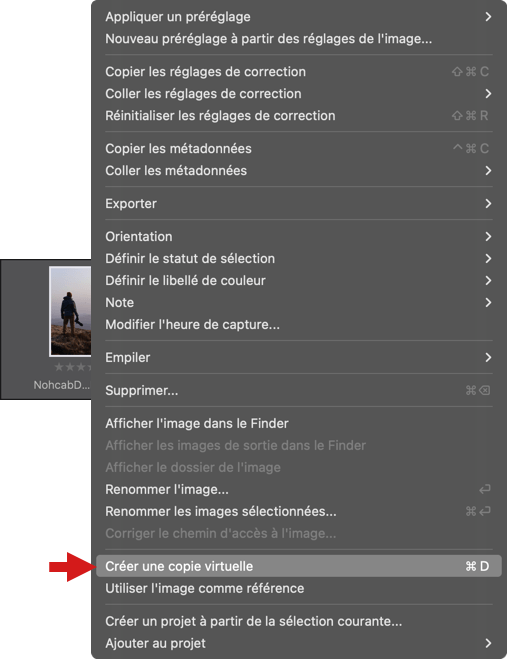Select Utiliser l'image comme référence
Image resolution: width=507 pixels, height=659 pixels.
pos(298,588)
